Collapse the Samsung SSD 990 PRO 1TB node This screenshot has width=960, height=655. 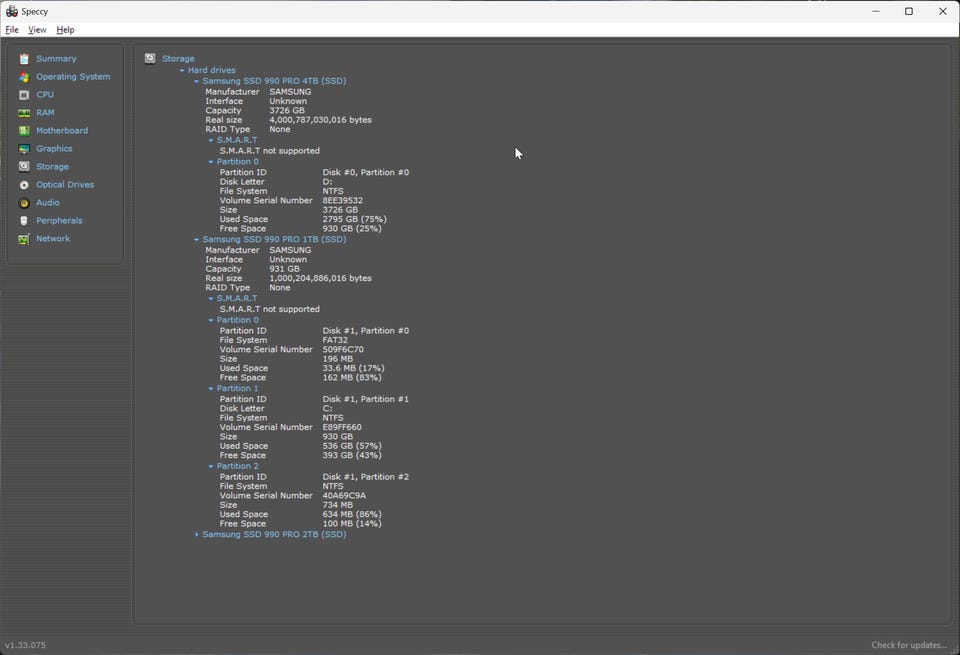[x=197, y=240]
